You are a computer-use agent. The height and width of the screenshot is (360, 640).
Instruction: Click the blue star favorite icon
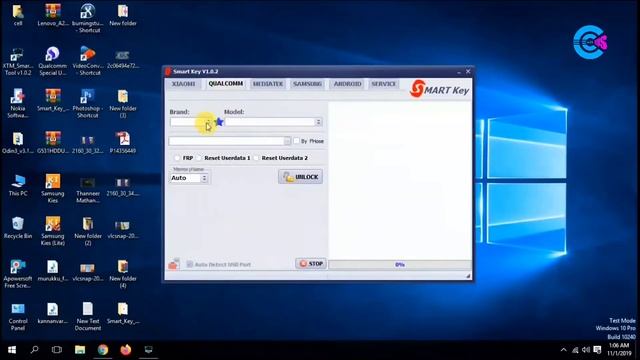pos(219,122)
